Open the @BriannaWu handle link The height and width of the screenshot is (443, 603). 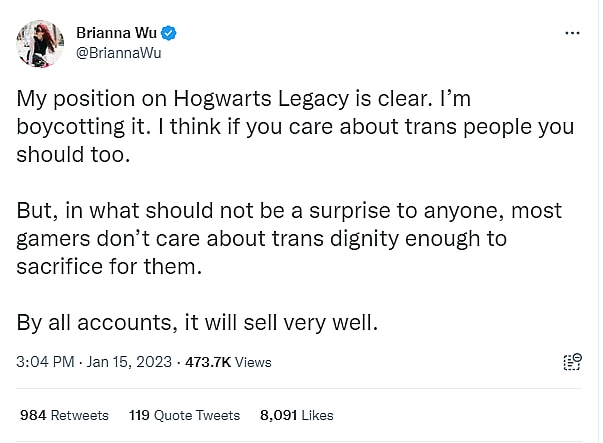[x=119, y=53]
